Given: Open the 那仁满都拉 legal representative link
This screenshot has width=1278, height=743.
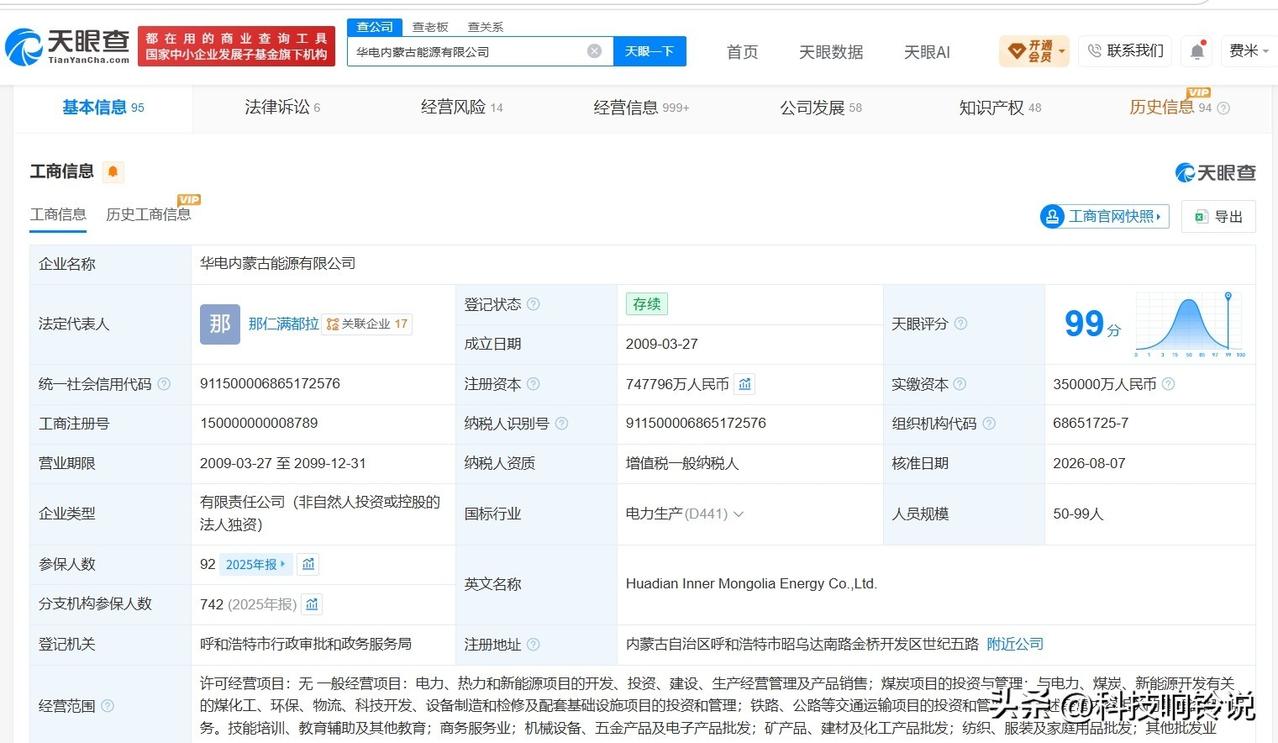Looking at the screenshot, I should 284,324.
